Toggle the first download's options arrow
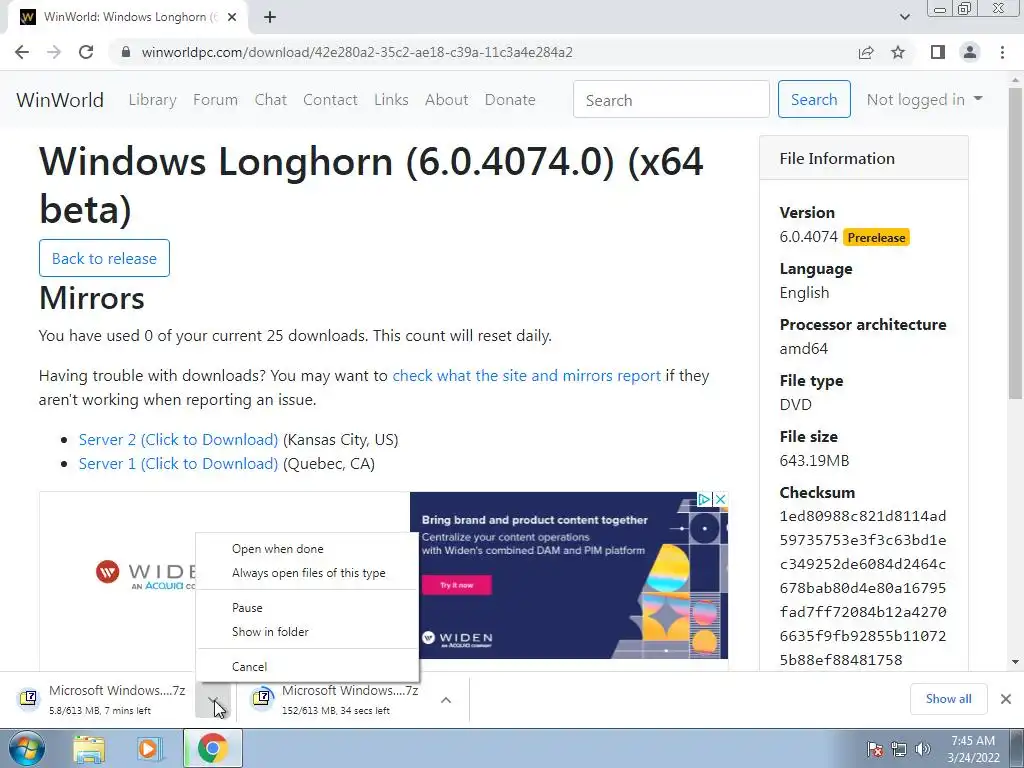The width and height of the screenshot is (1024, 768). [x=214, y=699]
